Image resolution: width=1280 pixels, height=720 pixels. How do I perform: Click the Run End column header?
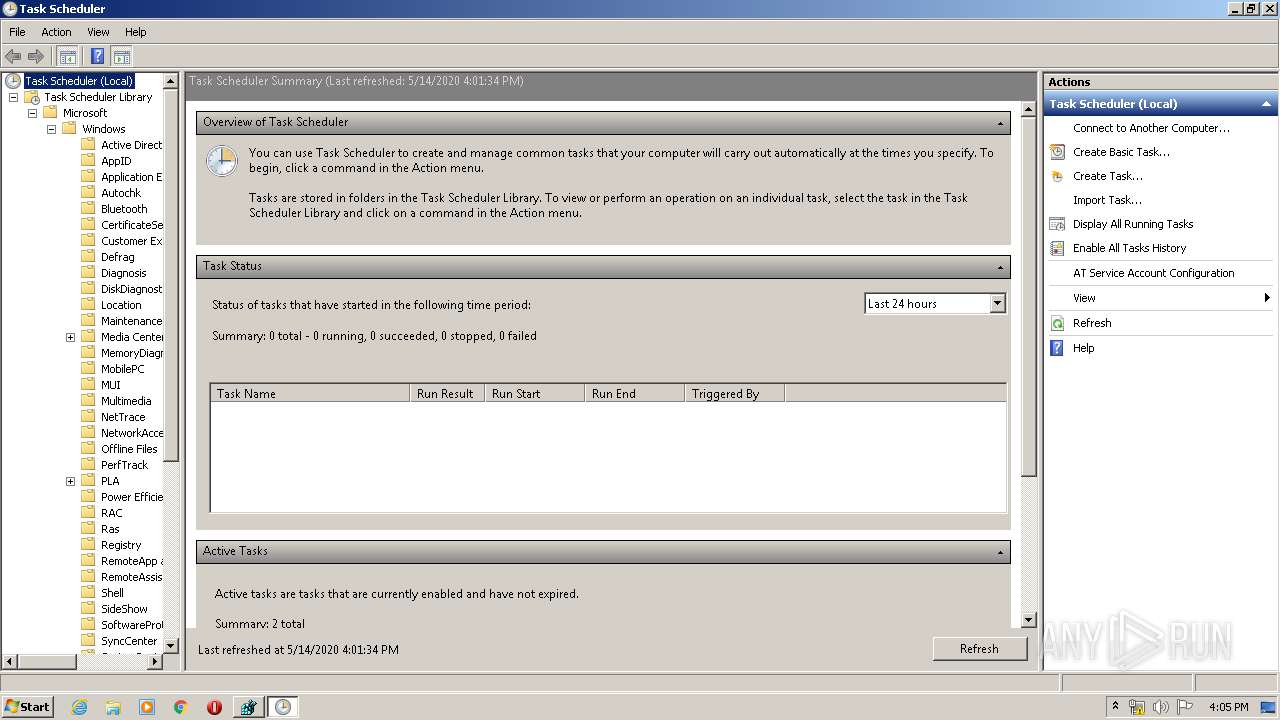pos(635,394)
